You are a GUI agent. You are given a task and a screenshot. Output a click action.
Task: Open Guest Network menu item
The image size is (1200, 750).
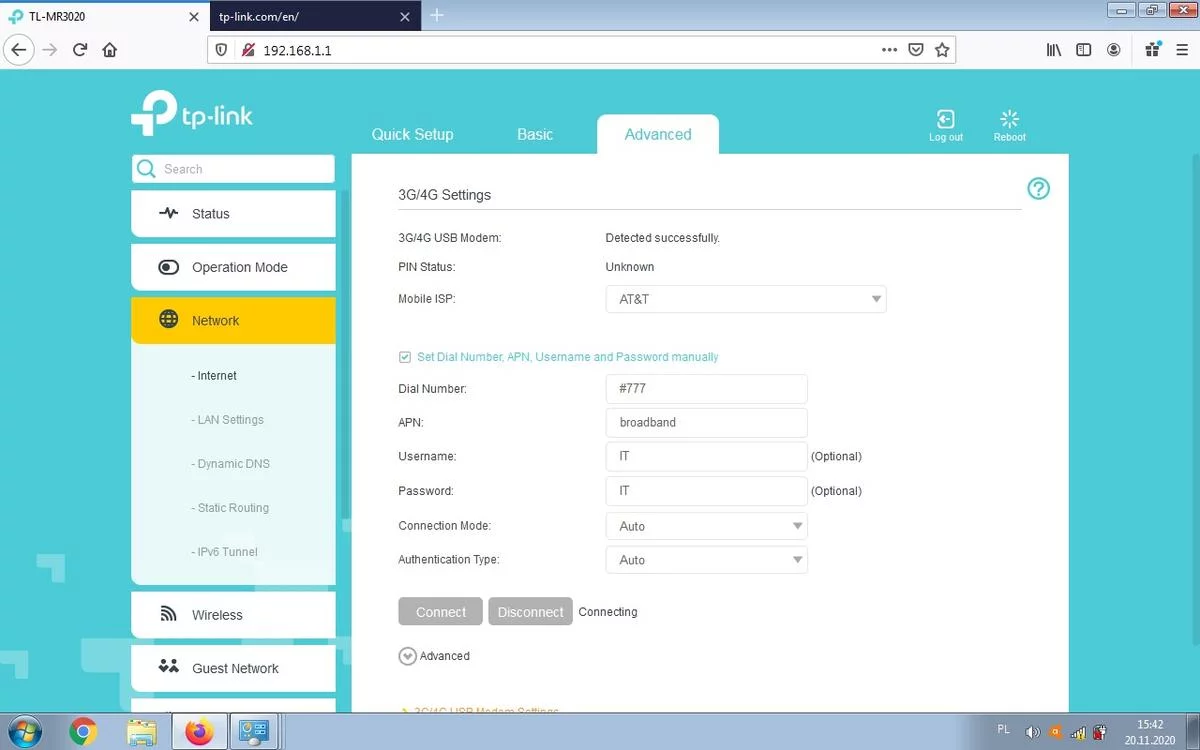coord(233,668)
